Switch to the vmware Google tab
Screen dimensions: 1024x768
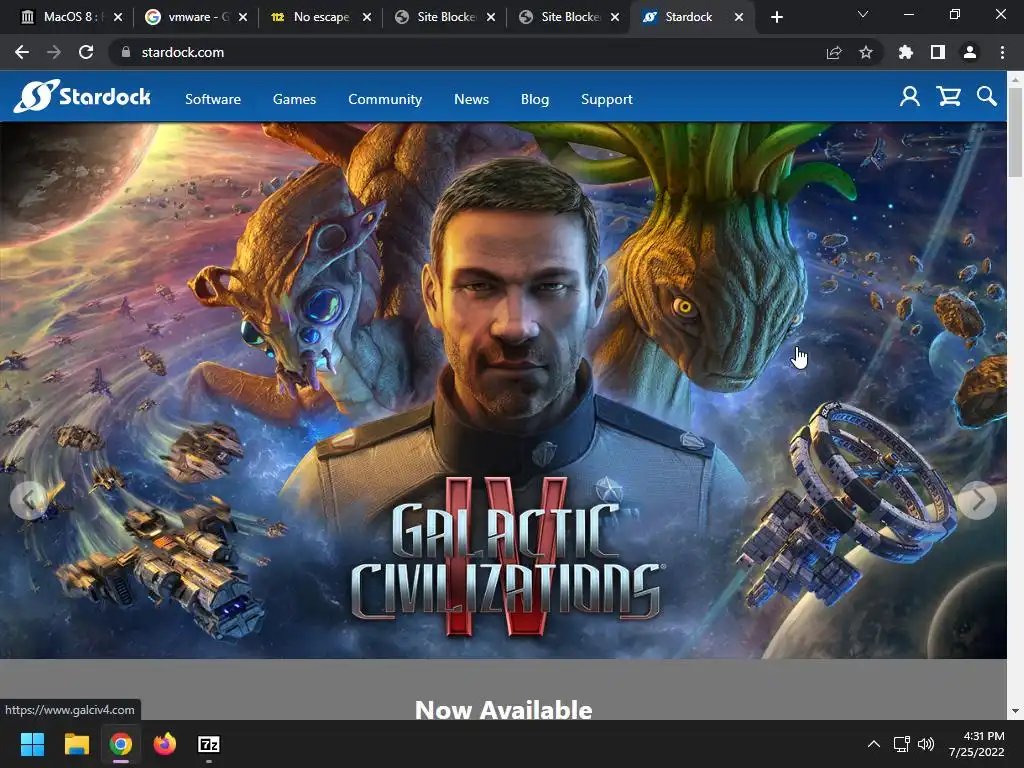coord(195,17)
